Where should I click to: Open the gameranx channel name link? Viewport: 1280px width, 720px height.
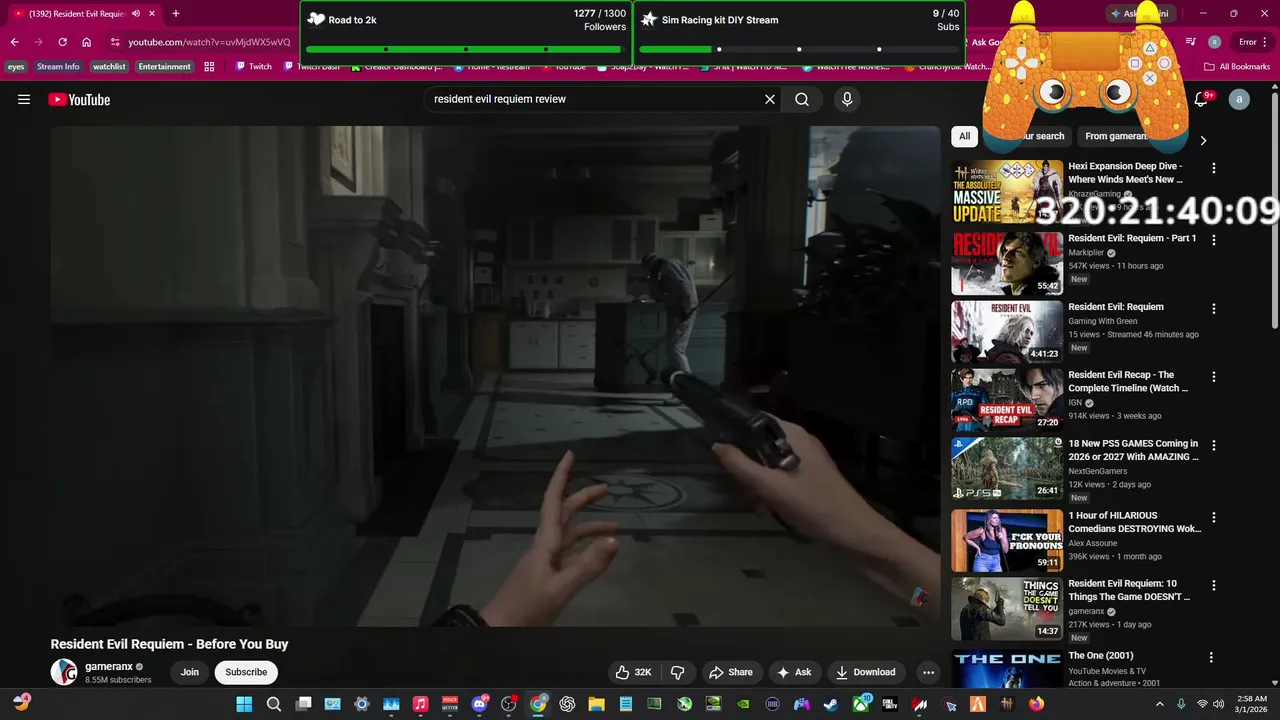109,666
